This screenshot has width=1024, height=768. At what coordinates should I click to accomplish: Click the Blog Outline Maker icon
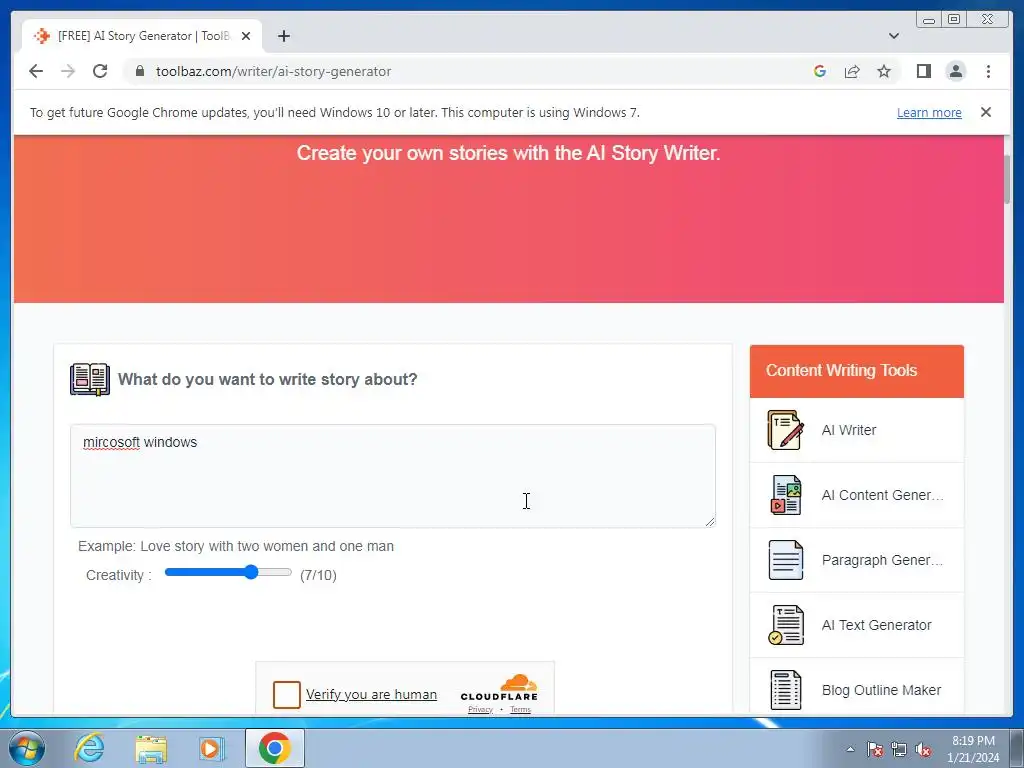click(x=785, y=690)
